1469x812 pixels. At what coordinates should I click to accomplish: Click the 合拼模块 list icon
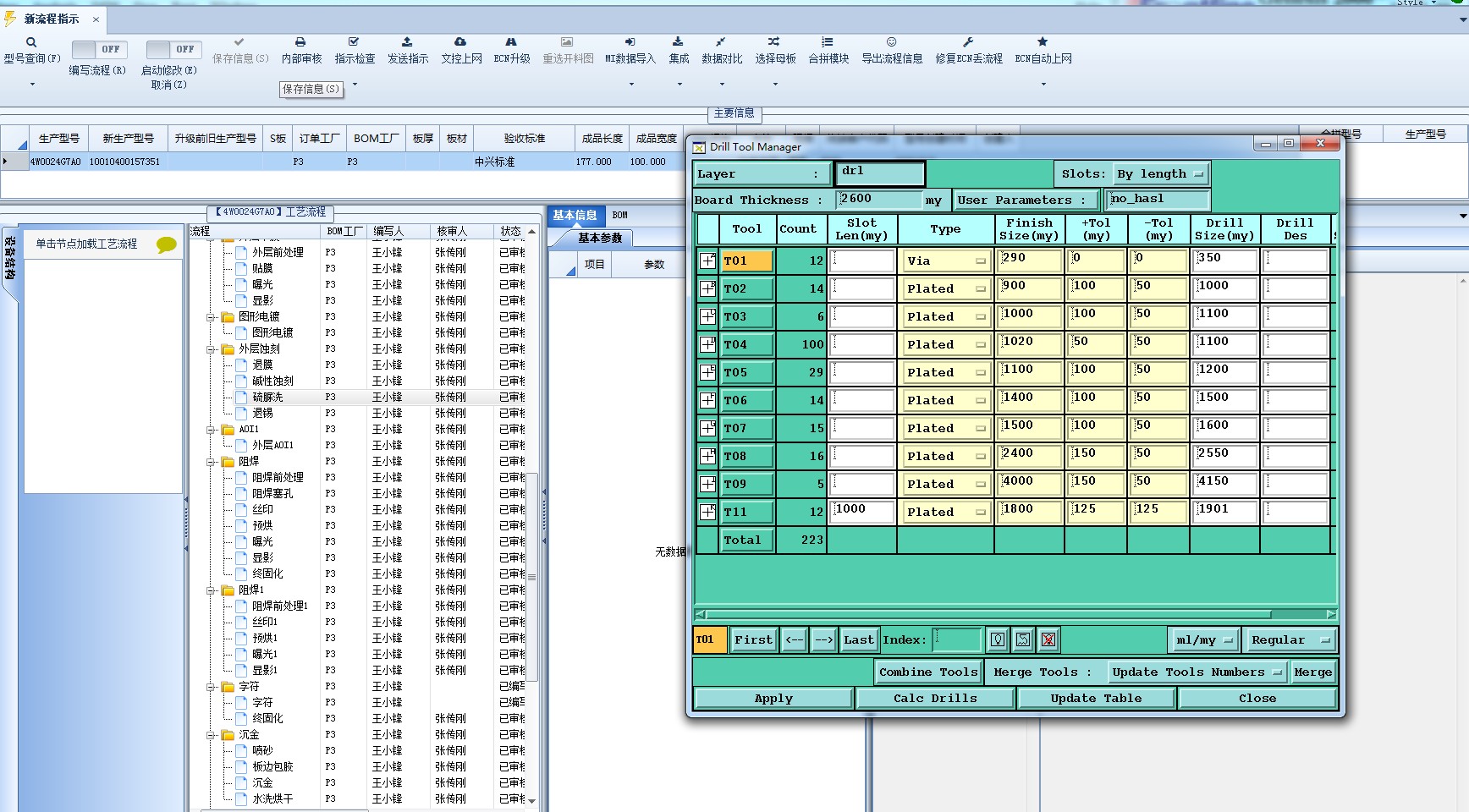[x=828, y=42]
